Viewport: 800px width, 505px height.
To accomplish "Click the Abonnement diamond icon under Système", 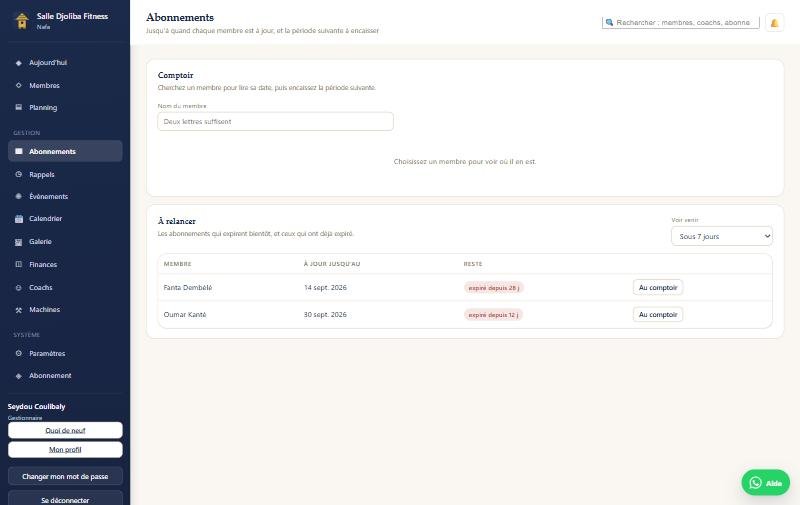I will point(19,376).
